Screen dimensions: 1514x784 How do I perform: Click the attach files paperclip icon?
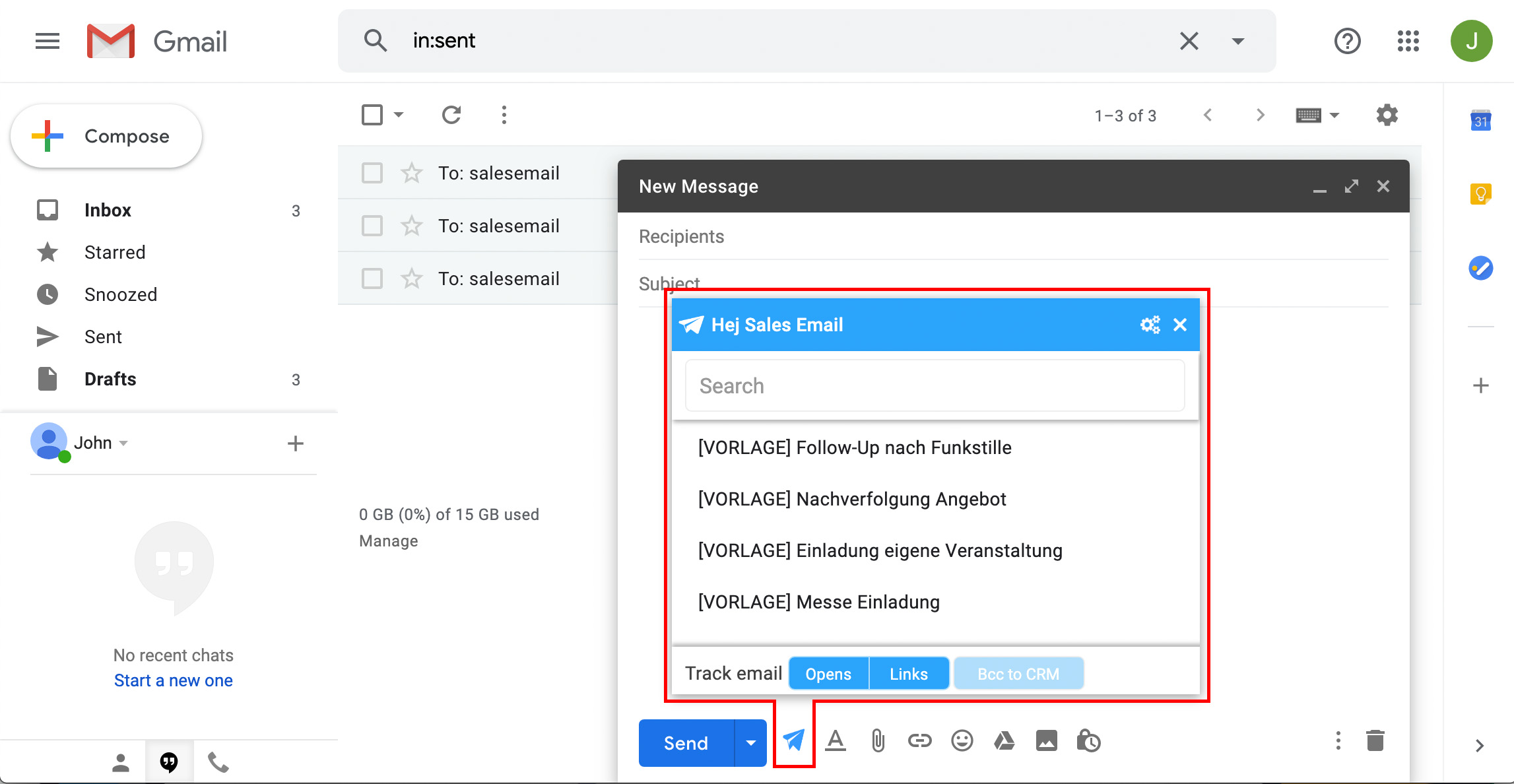tap(878, 741)
